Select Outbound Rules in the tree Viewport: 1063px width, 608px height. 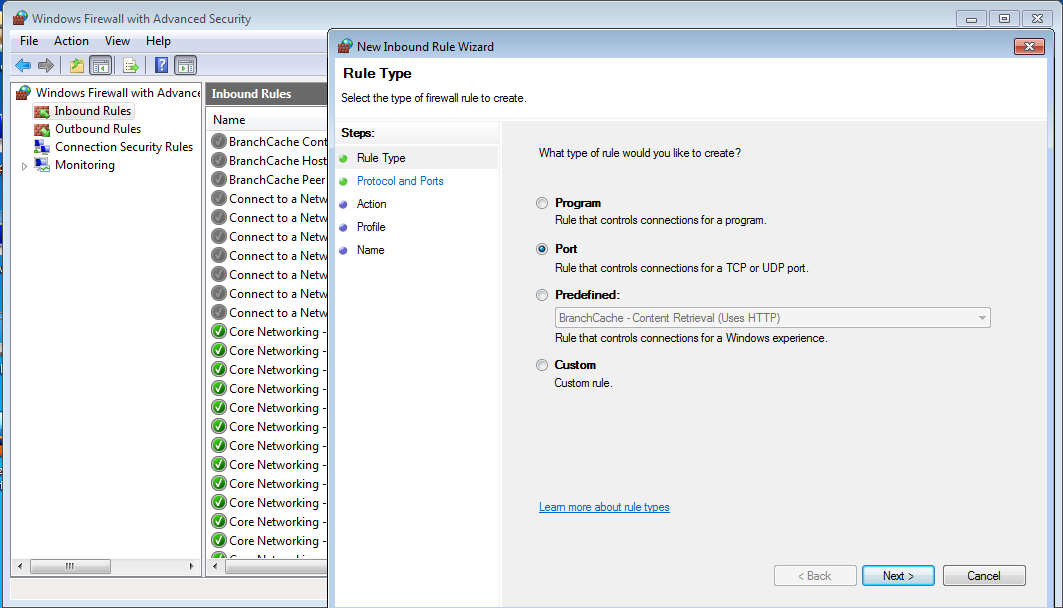click(97, 129)
